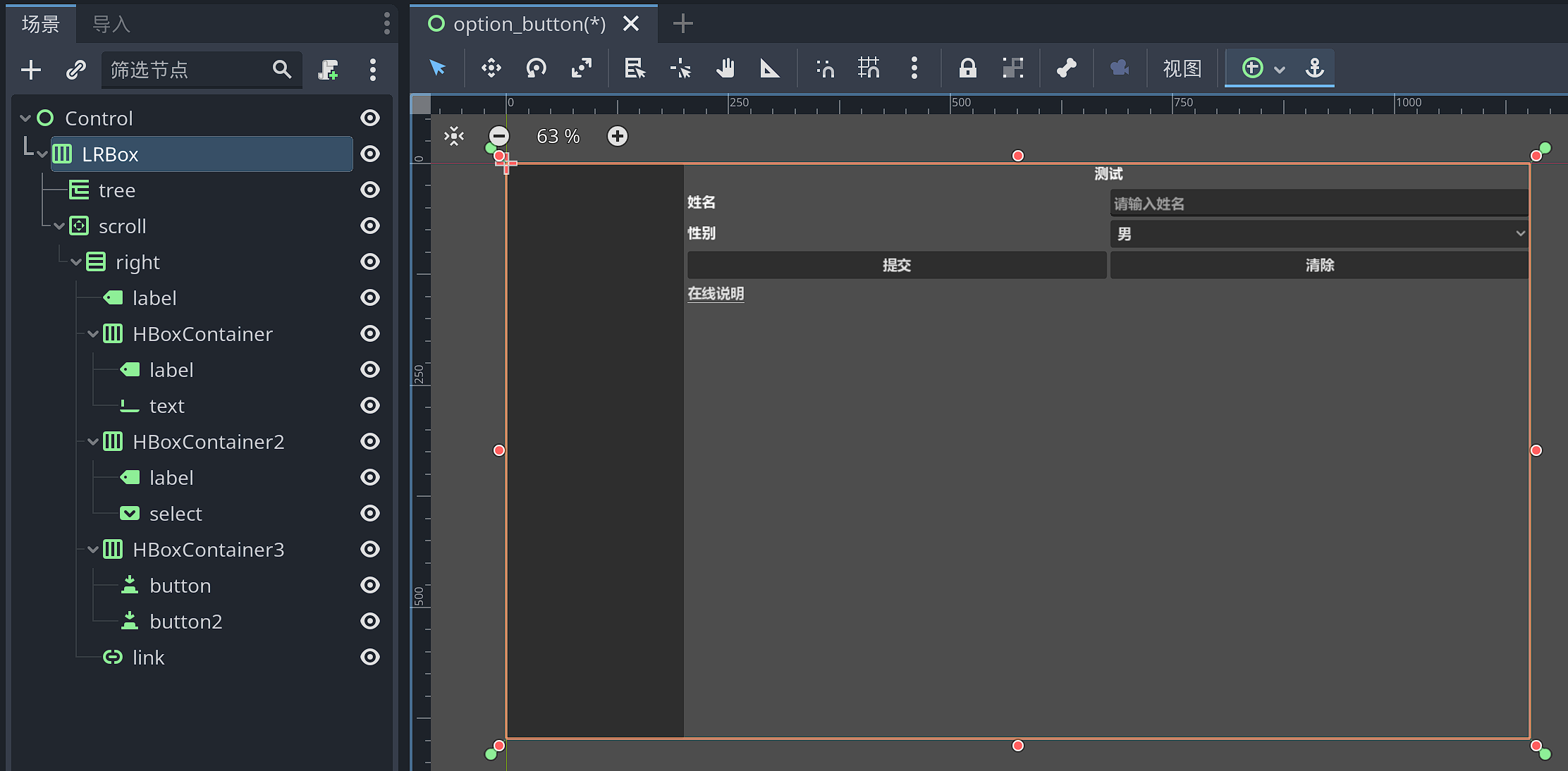This screenshot has height=771, width=1568.
Task: Collapse the HBoxContainer2 node
Action: [x=93, y=441]
